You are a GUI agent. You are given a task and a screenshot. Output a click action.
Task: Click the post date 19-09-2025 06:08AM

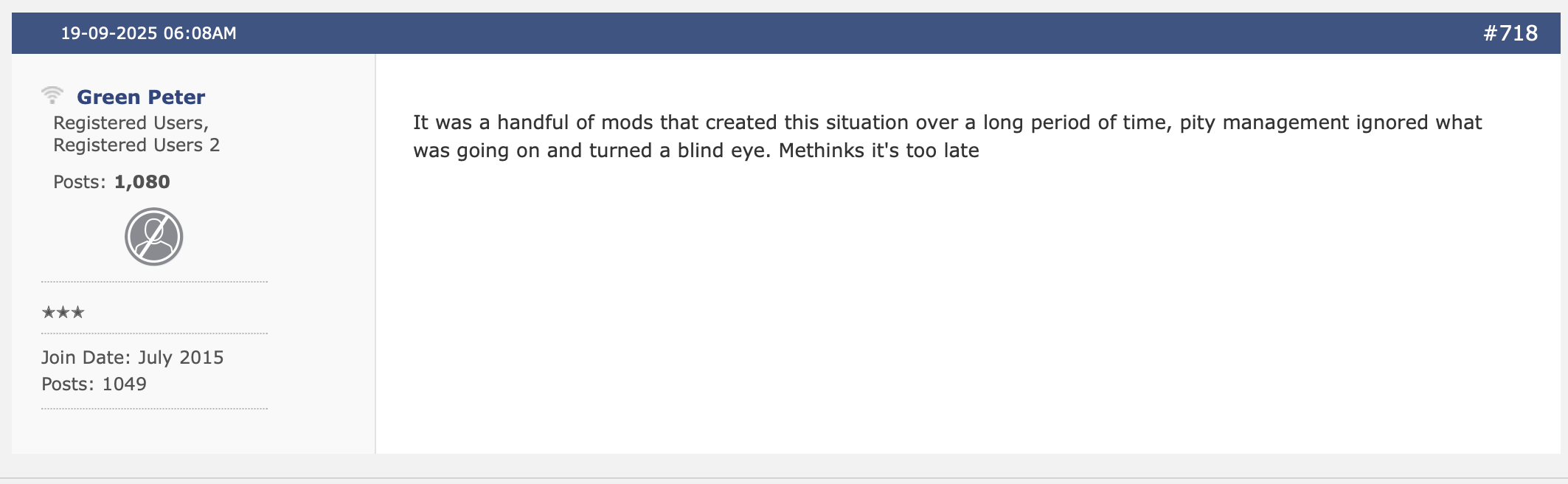click(148, 33)
